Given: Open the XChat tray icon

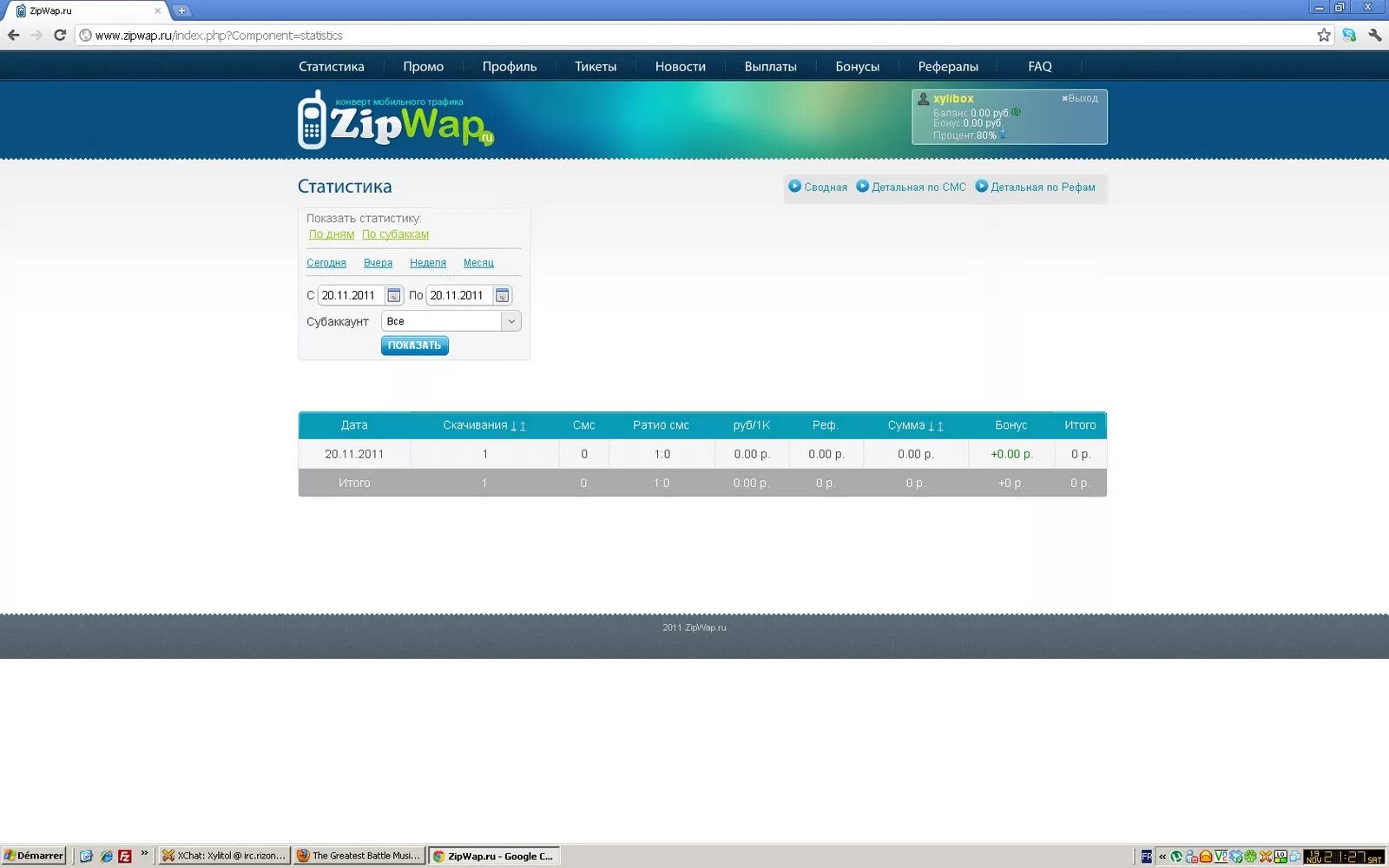Looking at the screenshot, I should [1266, 857].
